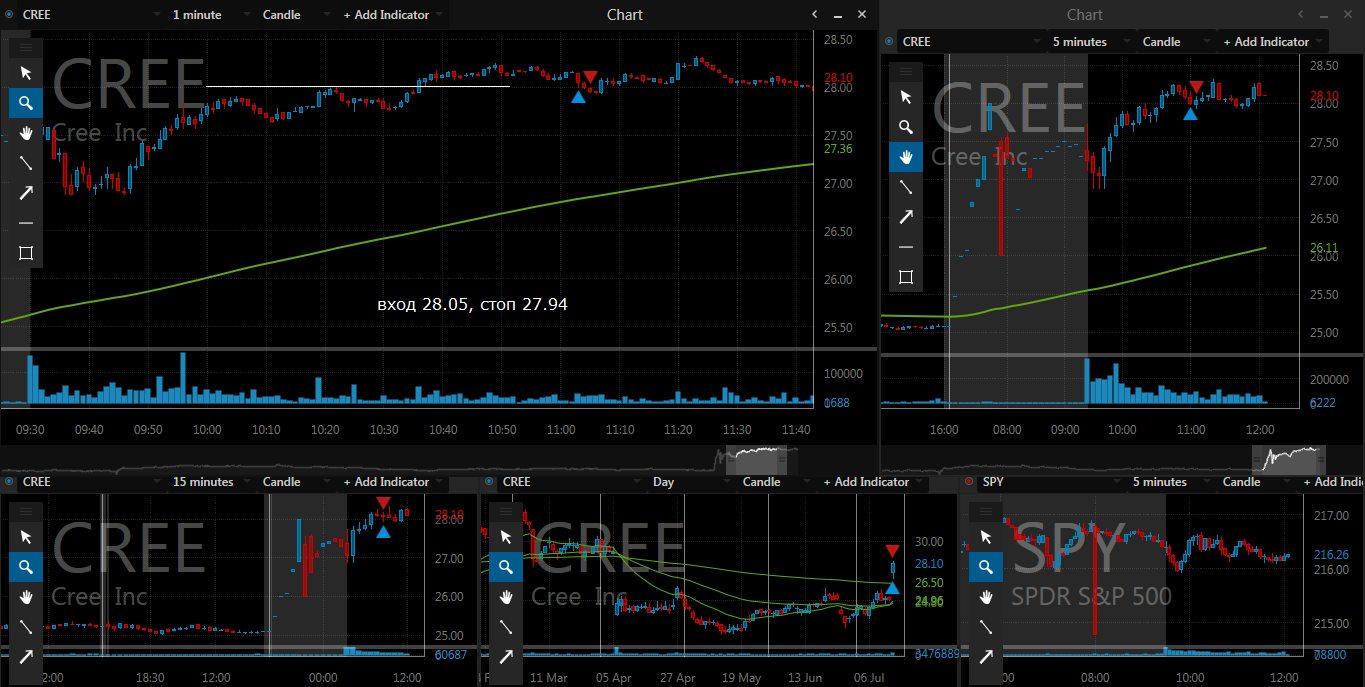Select the pointer tool in 5-minute CREE chart
The width and height of the screenshot is (1365, 687).
point(906,96)
